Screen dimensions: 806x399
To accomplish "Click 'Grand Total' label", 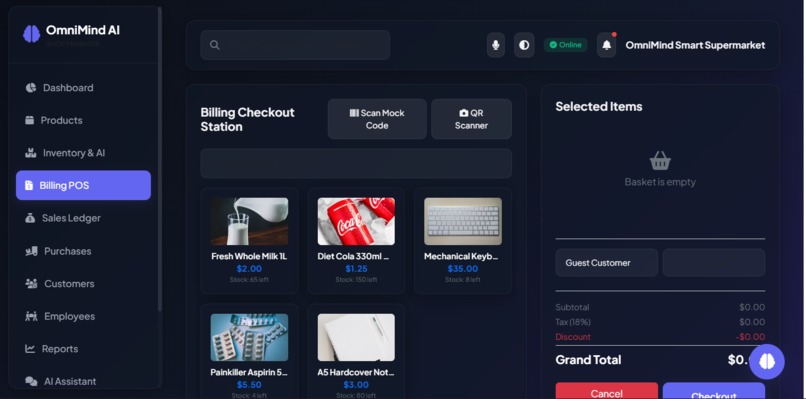I will click(x=588, y=360).
